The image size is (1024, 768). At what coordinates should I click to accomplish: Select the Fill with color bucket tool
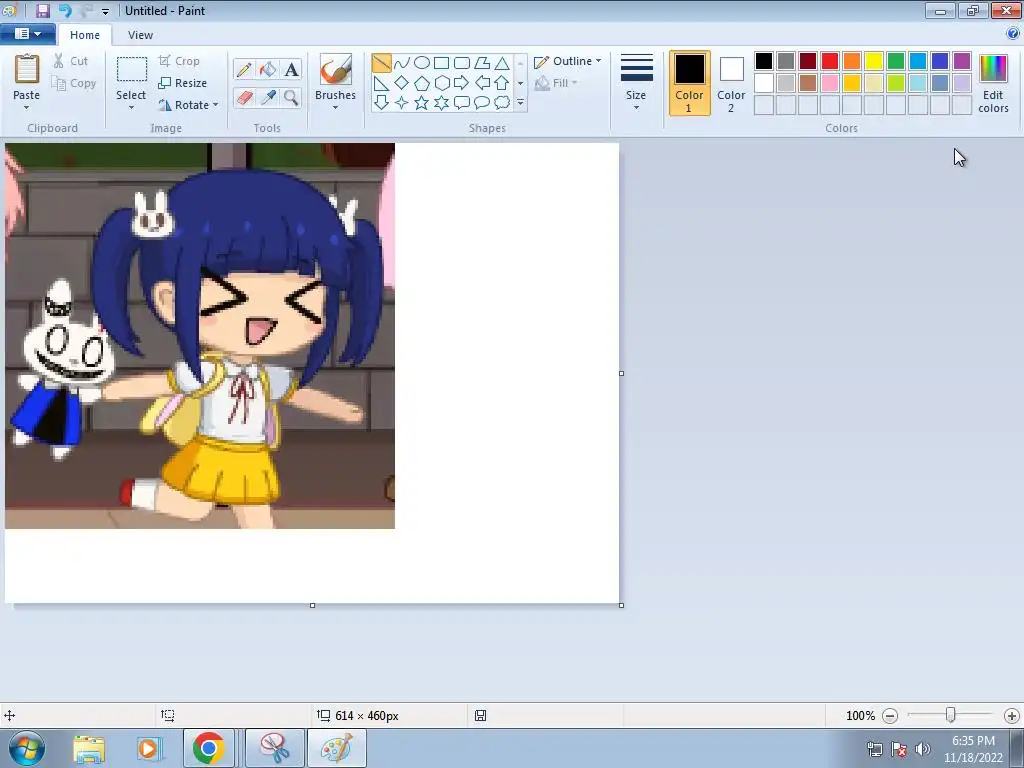click(x=268, y=69)
